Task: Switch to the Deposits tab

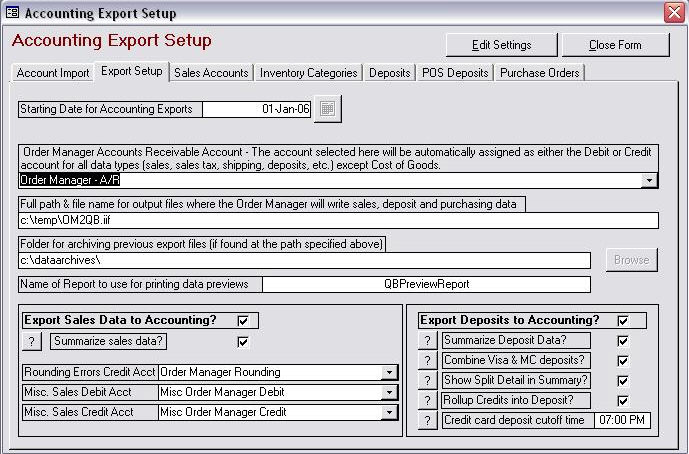Action: tap(390, 73)
